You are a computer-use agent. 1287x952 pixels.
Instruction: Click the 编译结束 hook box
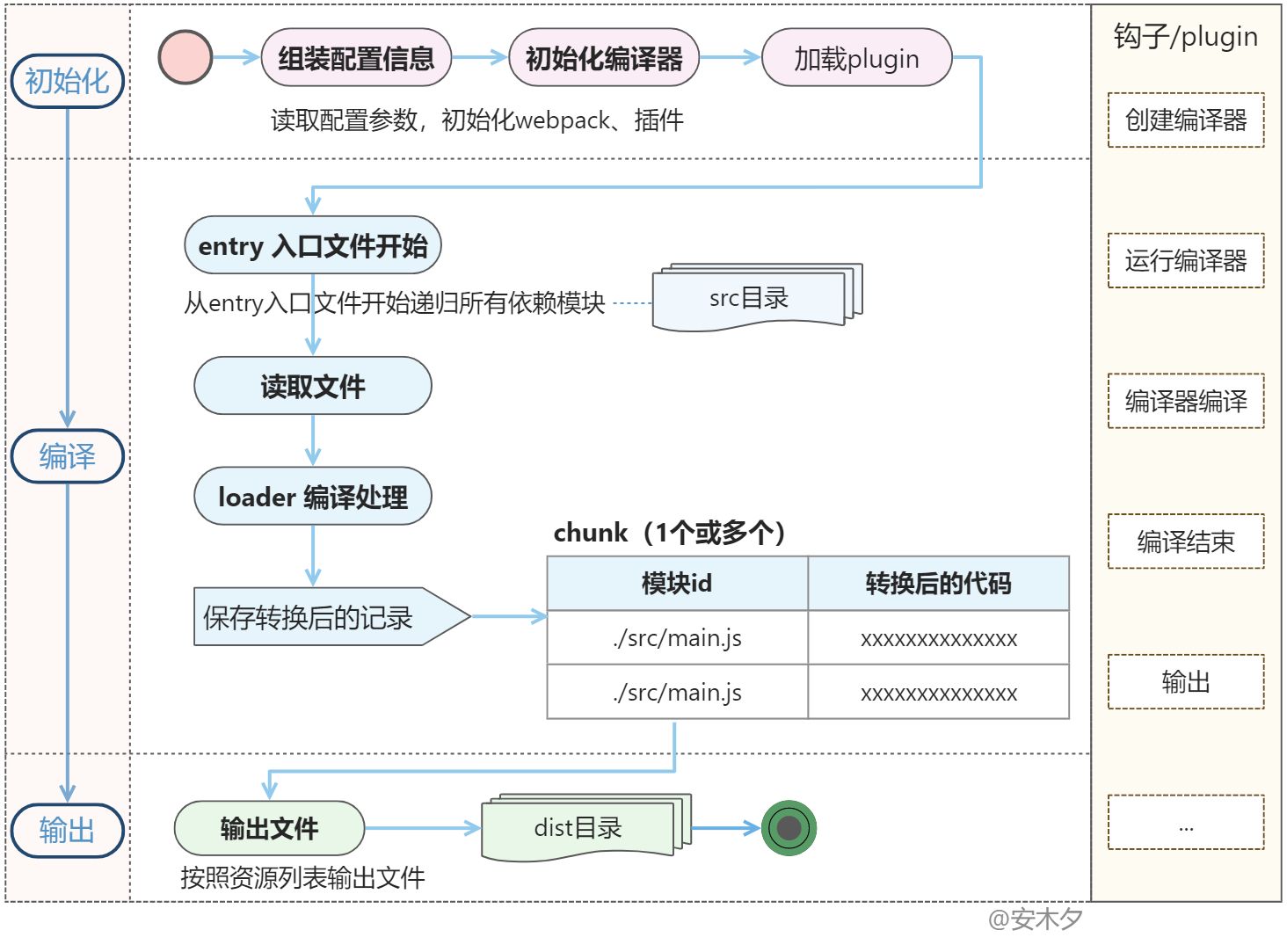click(x=1186, y=541)
